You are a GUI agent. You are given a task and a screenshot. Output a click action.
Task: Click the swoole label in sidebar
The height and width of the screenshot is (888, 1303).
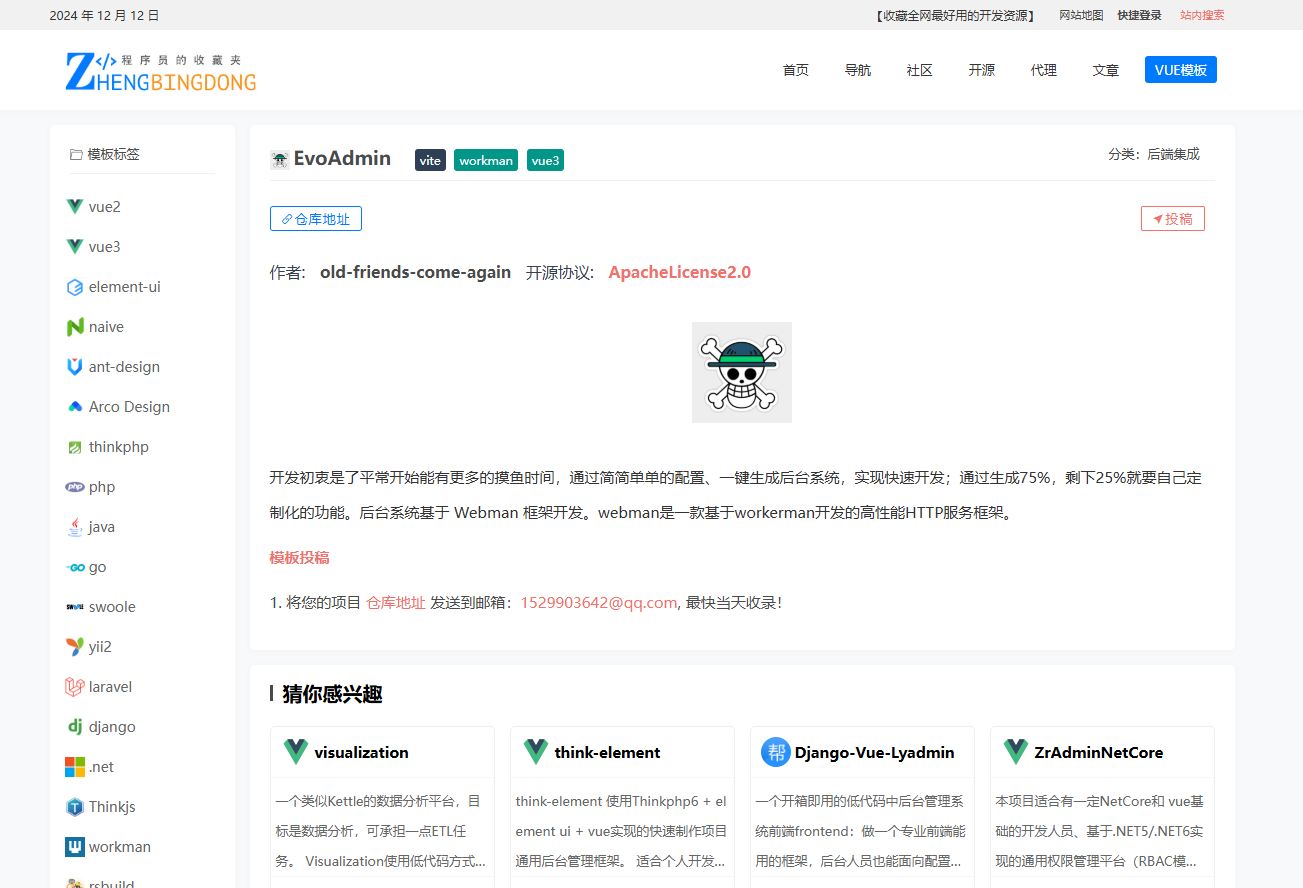click(x=112, y=607)
